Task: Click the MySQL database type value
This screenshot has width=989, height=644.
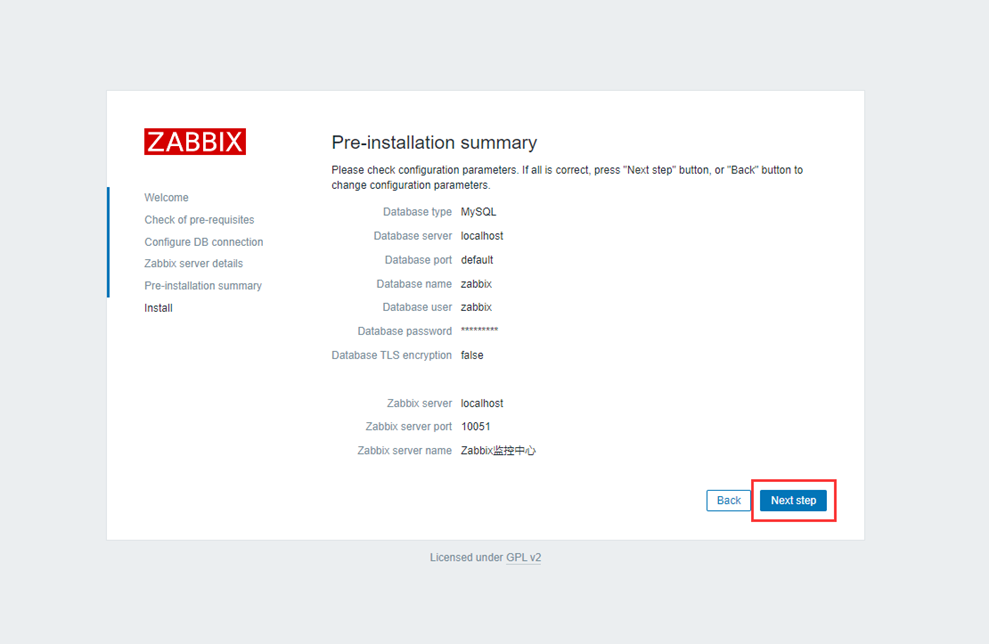Action: point(478,212)
